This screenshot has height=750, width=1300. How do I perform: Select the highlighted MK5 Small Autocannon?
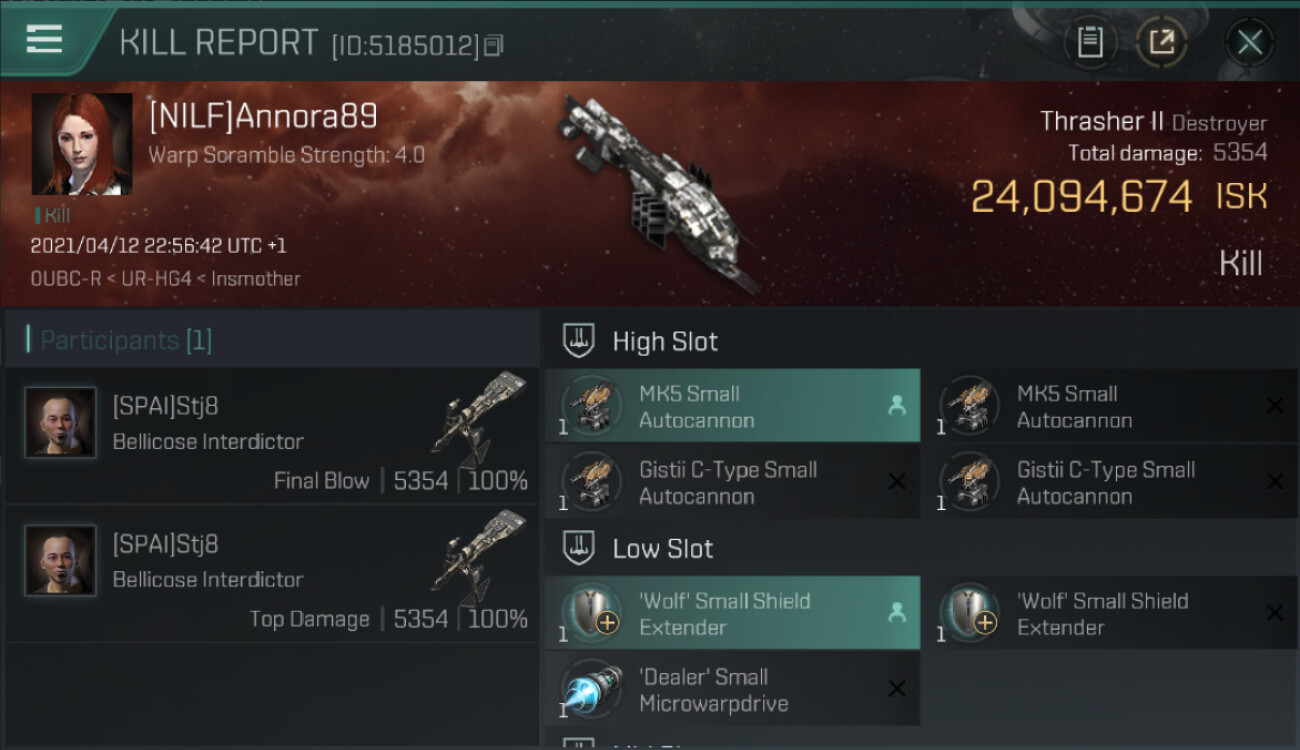732,406
